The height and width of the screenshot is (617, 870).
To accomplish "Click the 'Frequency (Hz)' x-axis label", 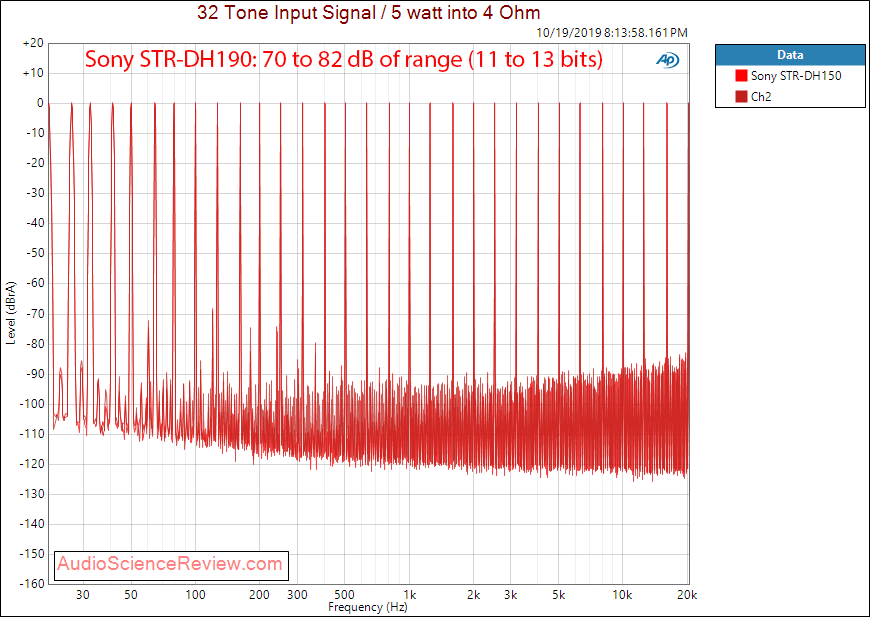I will tap(368, 607).
